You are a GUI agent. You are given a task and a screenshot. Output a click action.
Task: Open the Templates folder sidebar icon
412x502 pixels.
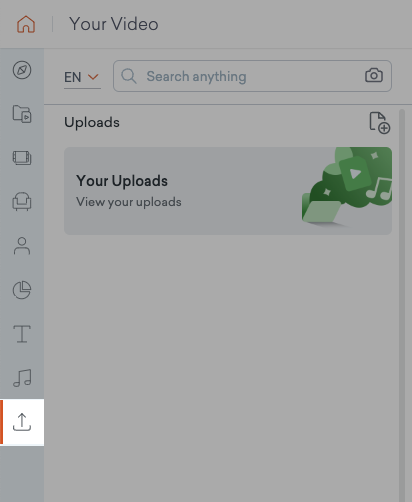point(22,114)
